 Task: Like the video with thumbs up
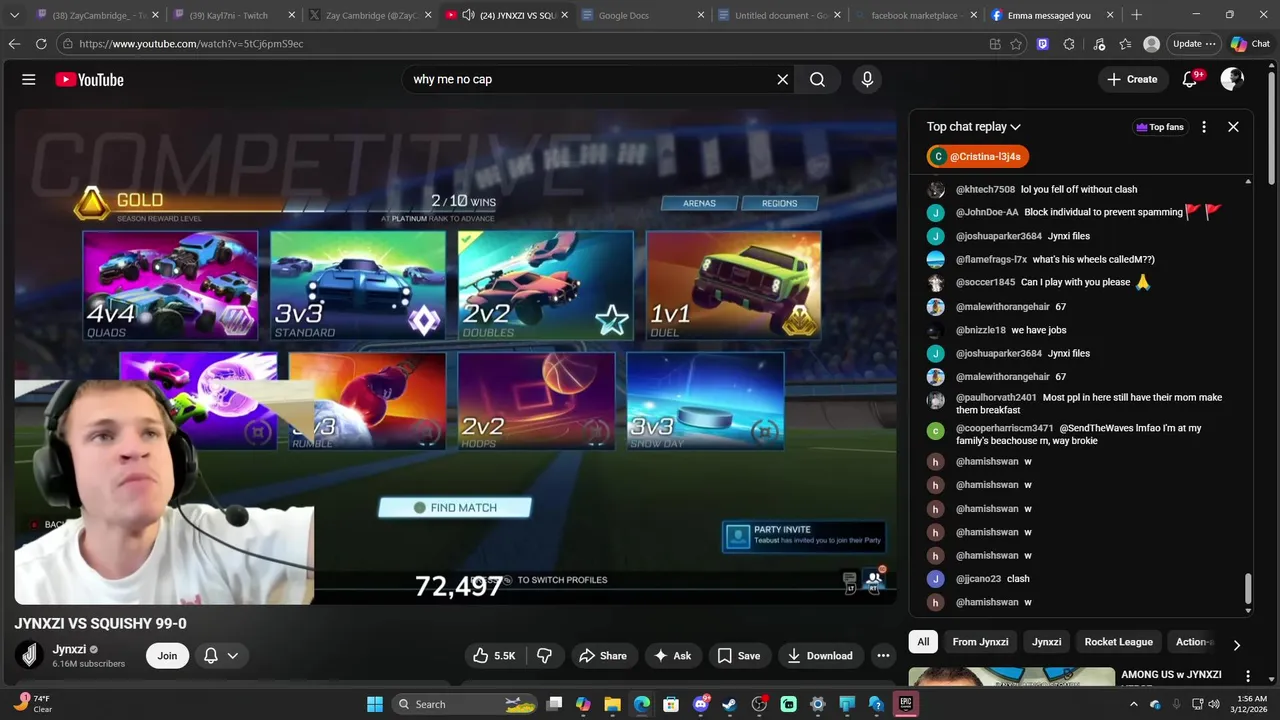[494, 656]
